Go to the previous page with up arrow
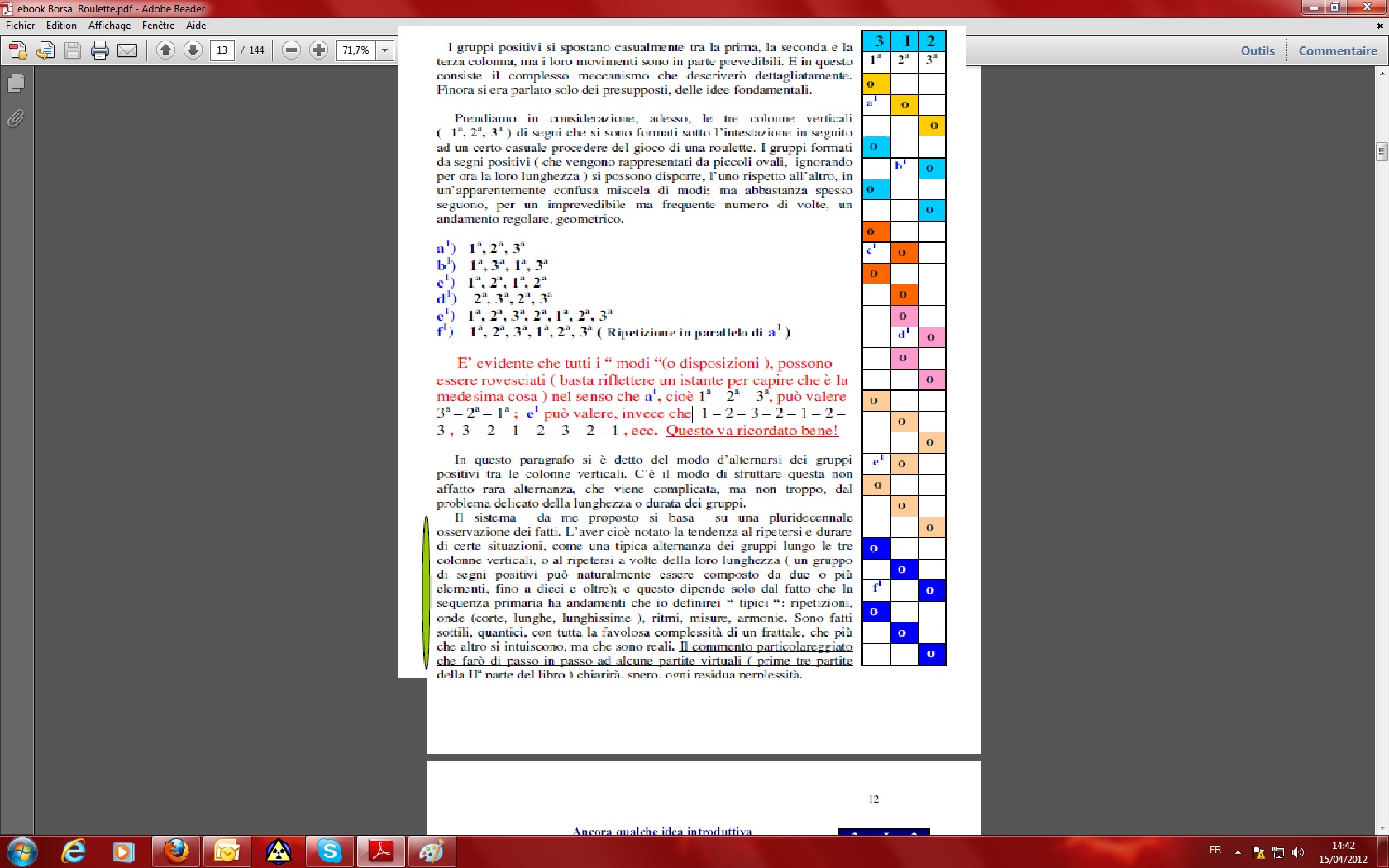Image resolution: width=1389 pixels, height=868 pixels. coord(165,50)
